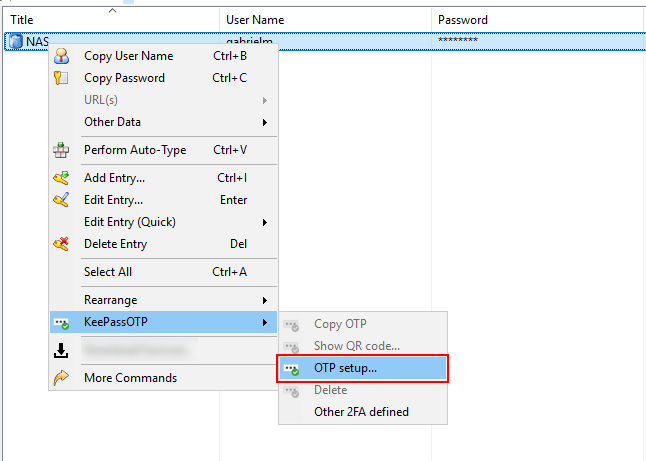The width and height of the screenshot is (646, 461).
Task: Open OTP setup from KeePassOTP submenu
Action: [x=345, y=368]
